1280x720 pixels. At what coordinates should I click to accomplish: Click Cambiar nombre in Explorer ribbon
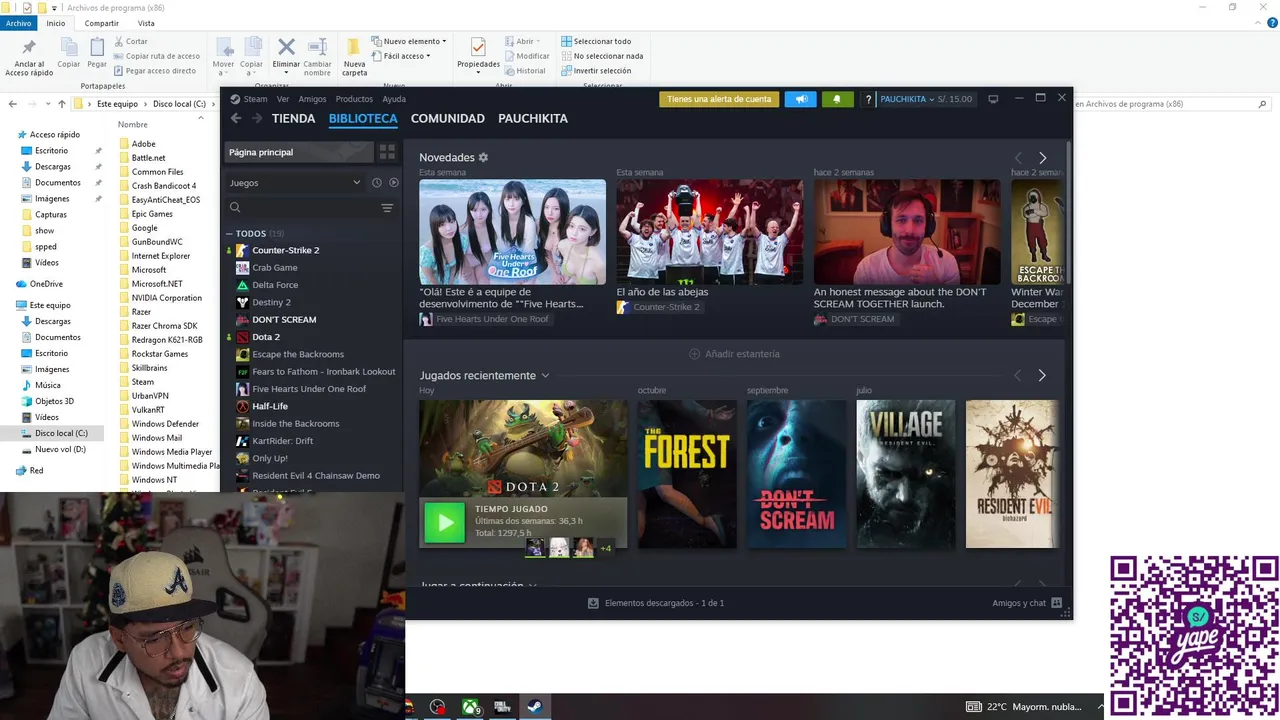[317, 58]
